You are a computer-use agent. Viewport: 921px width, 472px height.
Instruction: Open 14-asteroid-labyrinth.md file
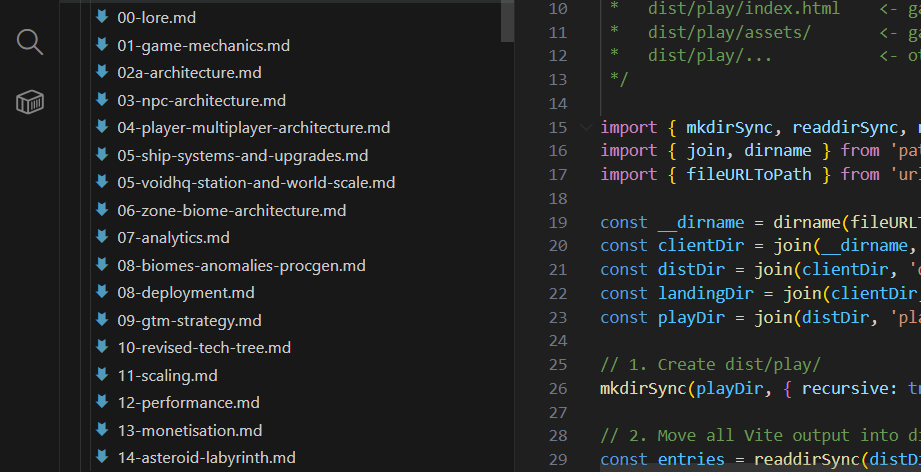coord(206,457)
